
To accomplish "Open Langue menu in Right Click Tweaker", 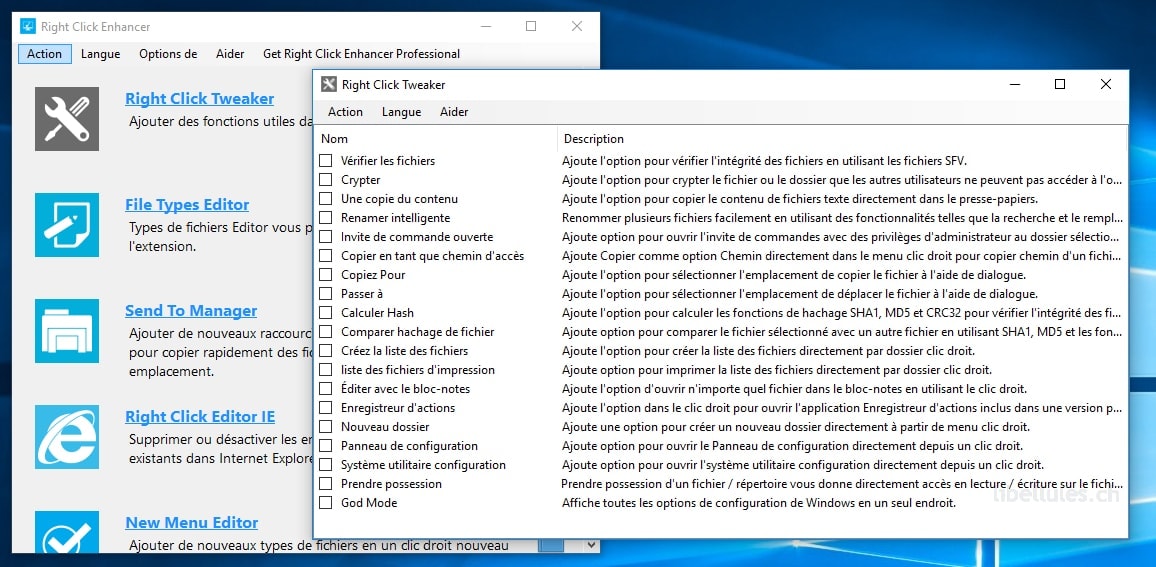I will [402, 112].
